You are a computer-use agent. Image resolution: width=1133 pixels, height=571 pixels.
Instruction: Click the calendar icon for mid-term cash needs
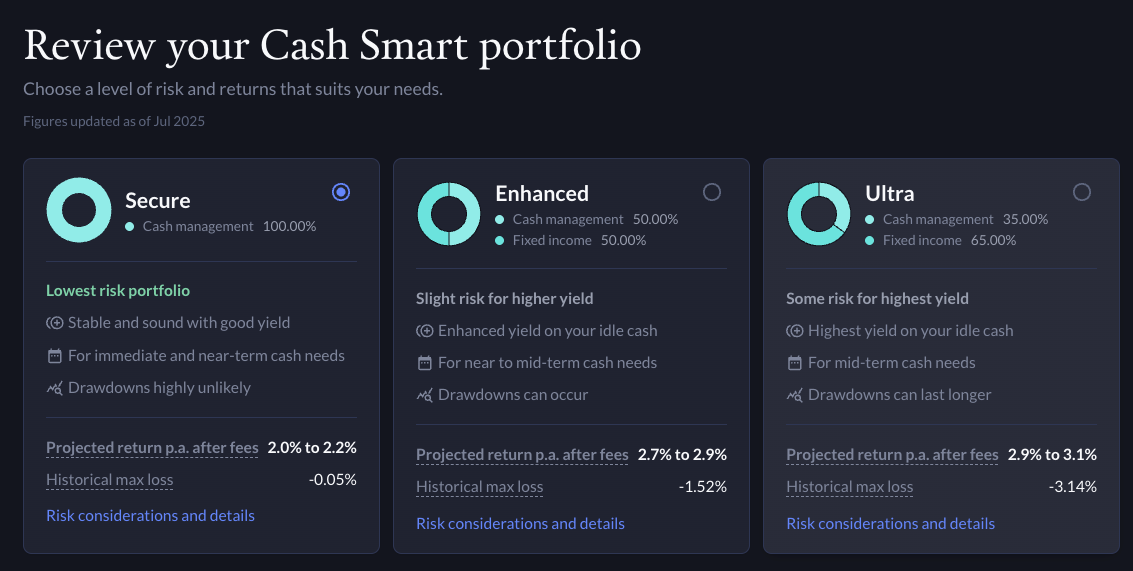(x=795, y=363)
